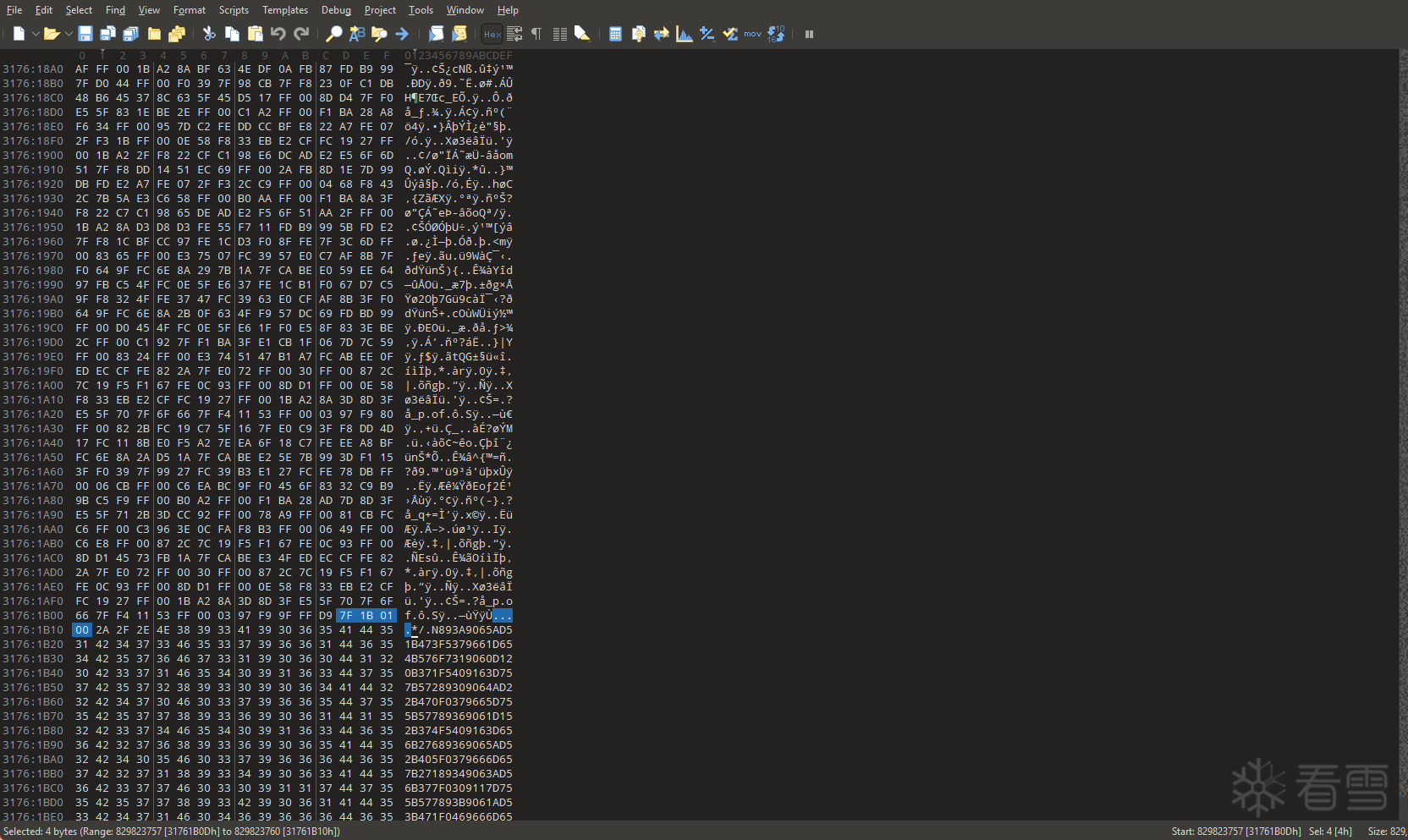Click the address 3176:1BE0 in the offset column
The height and width of the screenshot is (840, 1408).
tap(33, 817)
